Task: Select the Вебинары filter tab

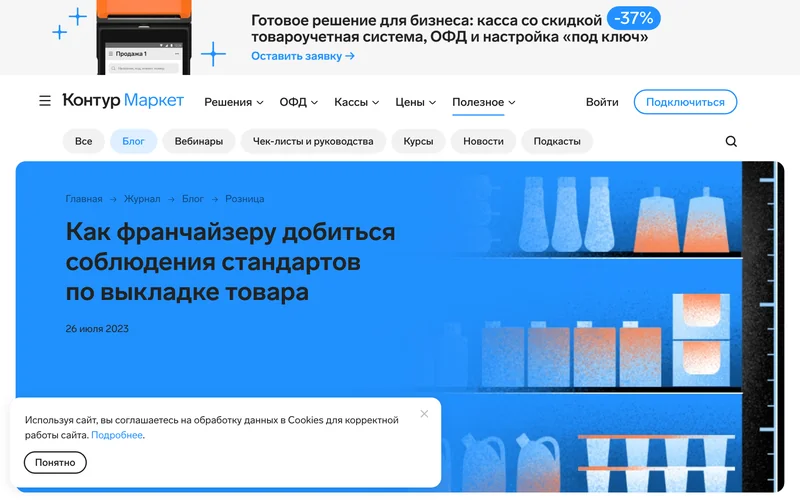Action: [199, 141]
